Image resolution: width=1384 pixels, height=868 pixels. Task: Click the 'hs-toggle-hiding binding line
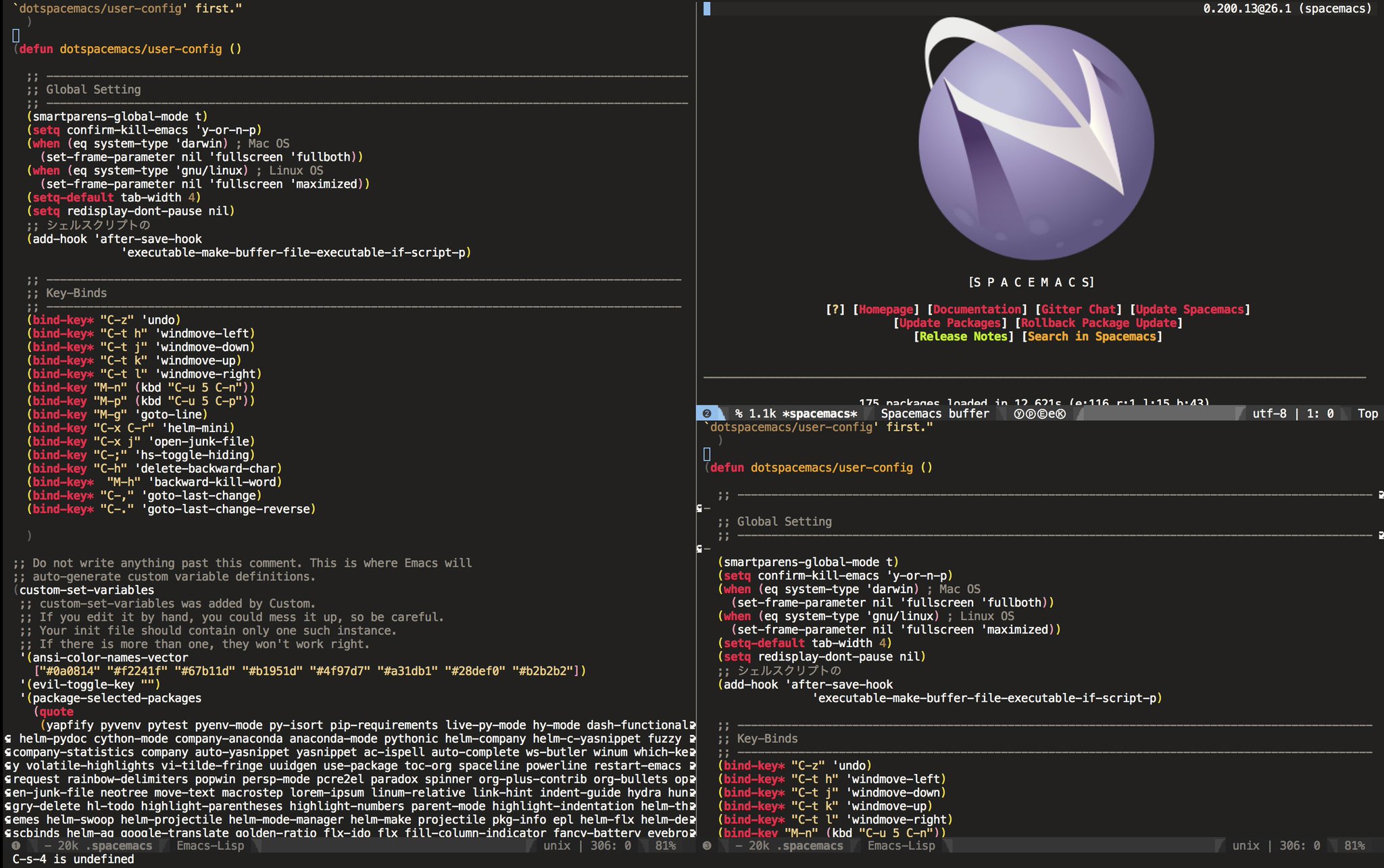click(x=141, y=455)
